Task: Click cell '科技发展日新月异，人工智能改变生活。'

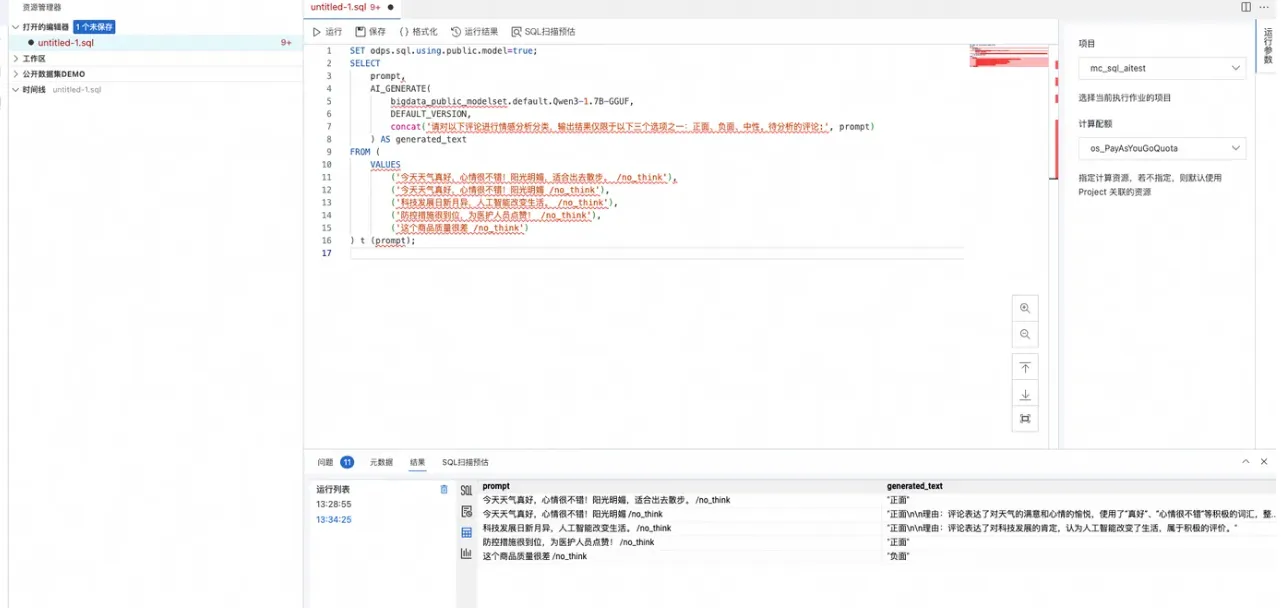Action: [577, 528]
